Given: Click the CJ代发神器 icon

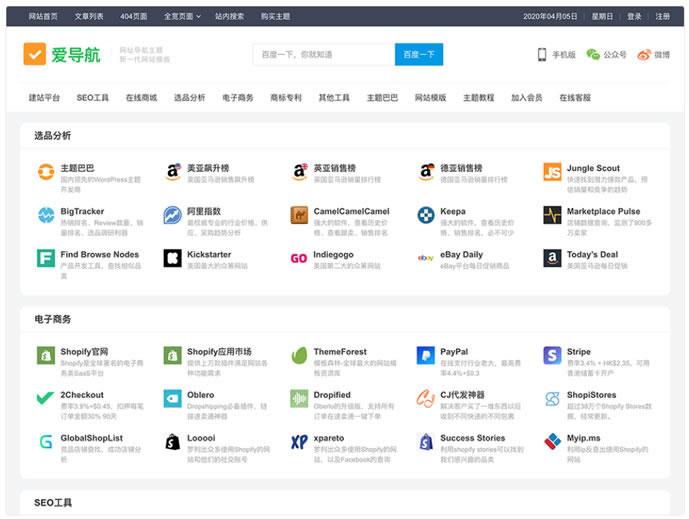Looking at the screenshot, I should coord(426,398).
